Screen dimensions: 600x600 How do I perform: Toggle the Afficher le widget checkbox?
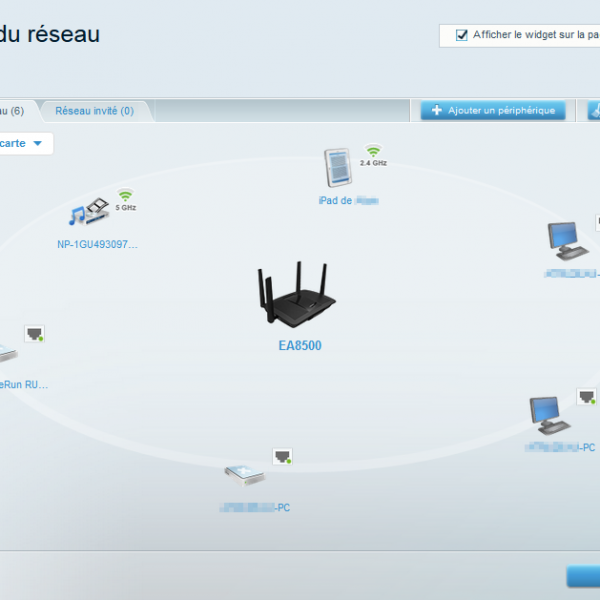click(462, 35)
